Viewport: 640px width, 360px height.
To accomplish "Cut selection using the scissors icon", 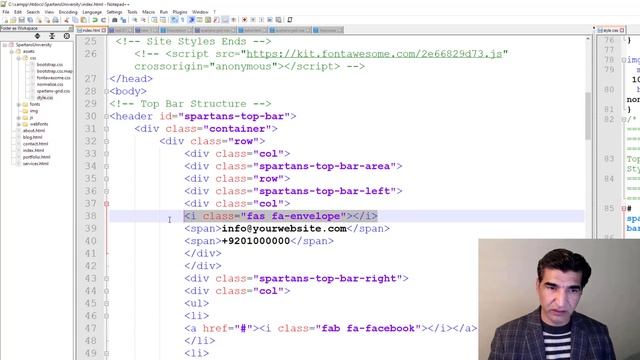I will 66,20.
